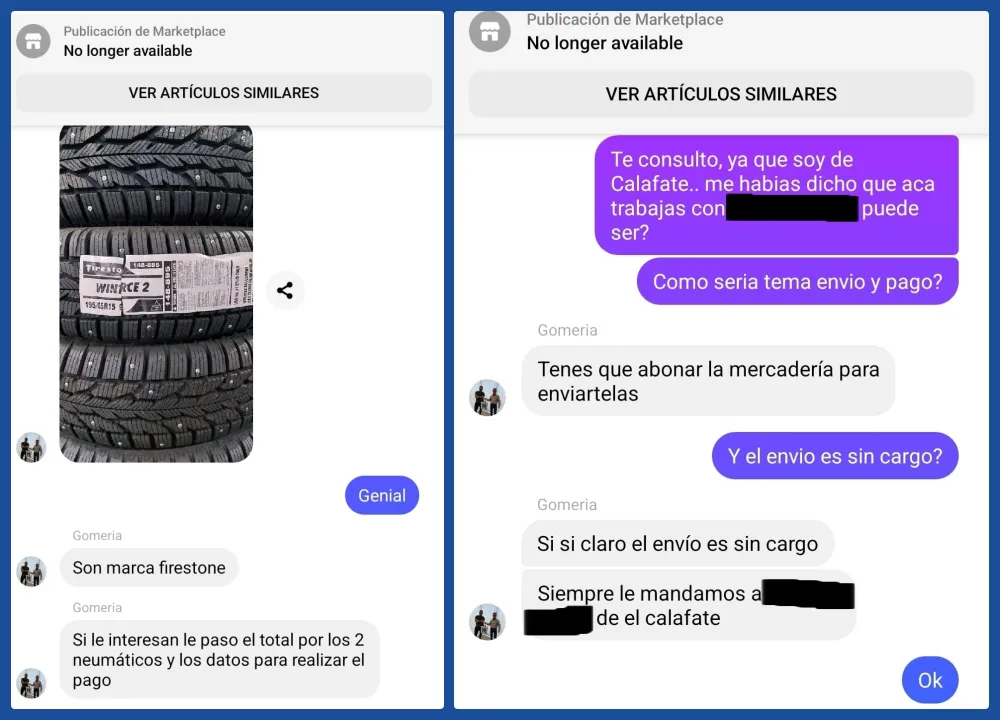Open the Marketplace store icon in the right chat
This screenshot has width=1000, height=720.
[490, 32]
